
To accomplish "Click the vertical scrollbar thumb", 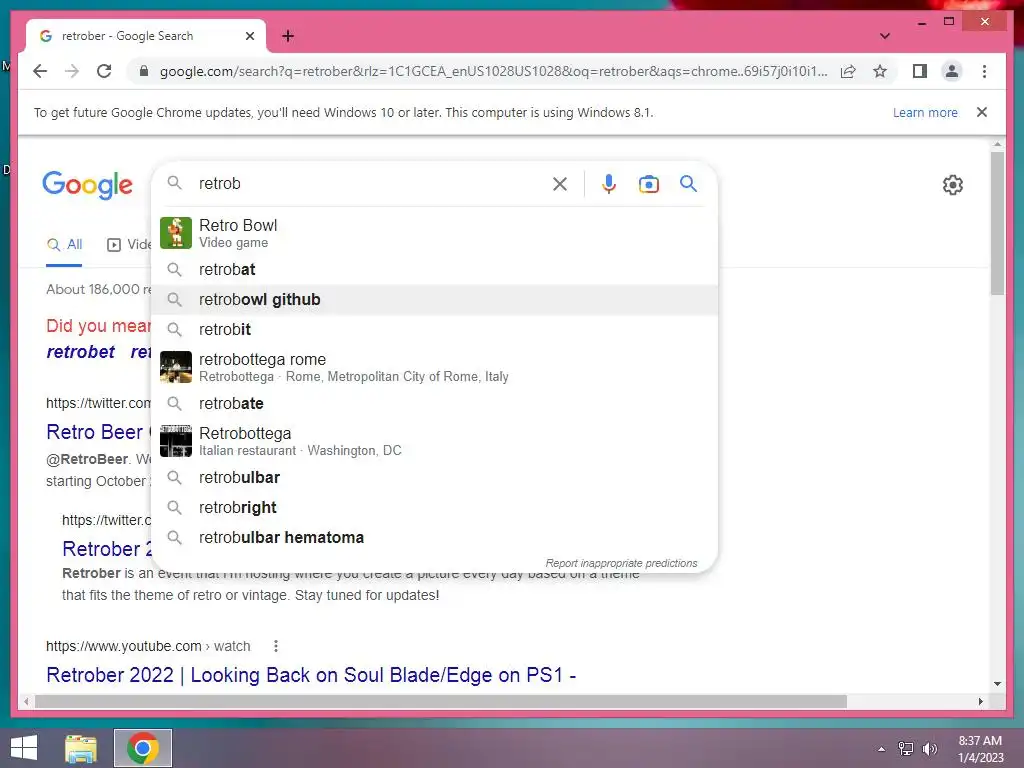I will [997, 223].
